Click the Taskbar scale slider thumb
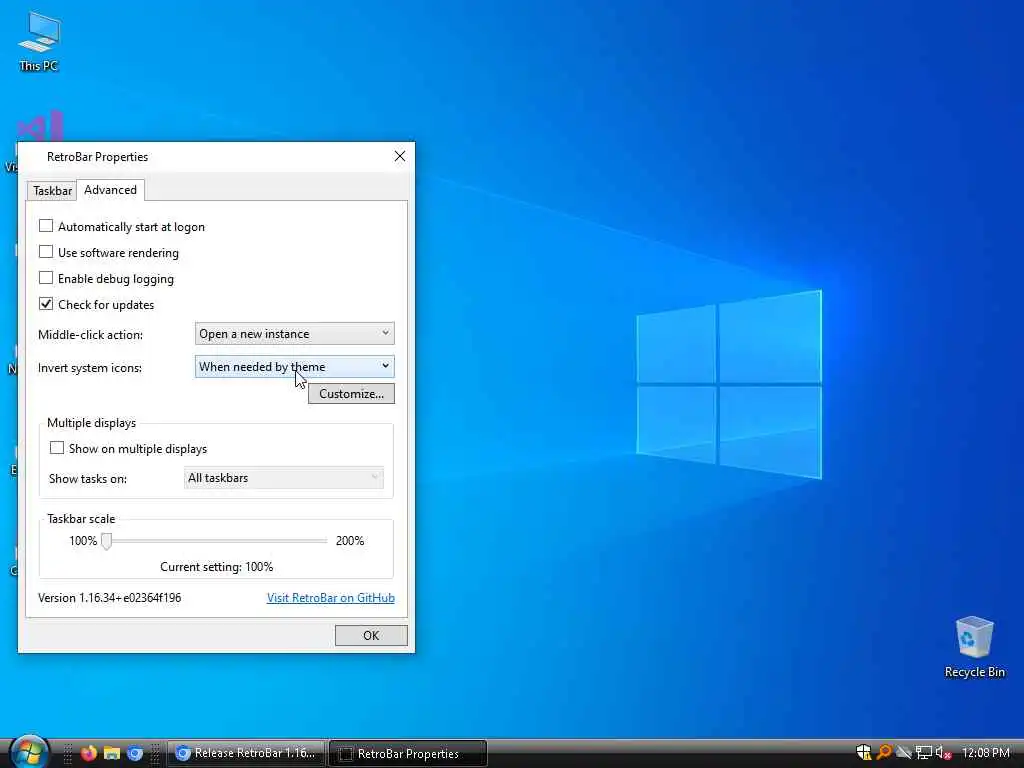 [106, 541]
